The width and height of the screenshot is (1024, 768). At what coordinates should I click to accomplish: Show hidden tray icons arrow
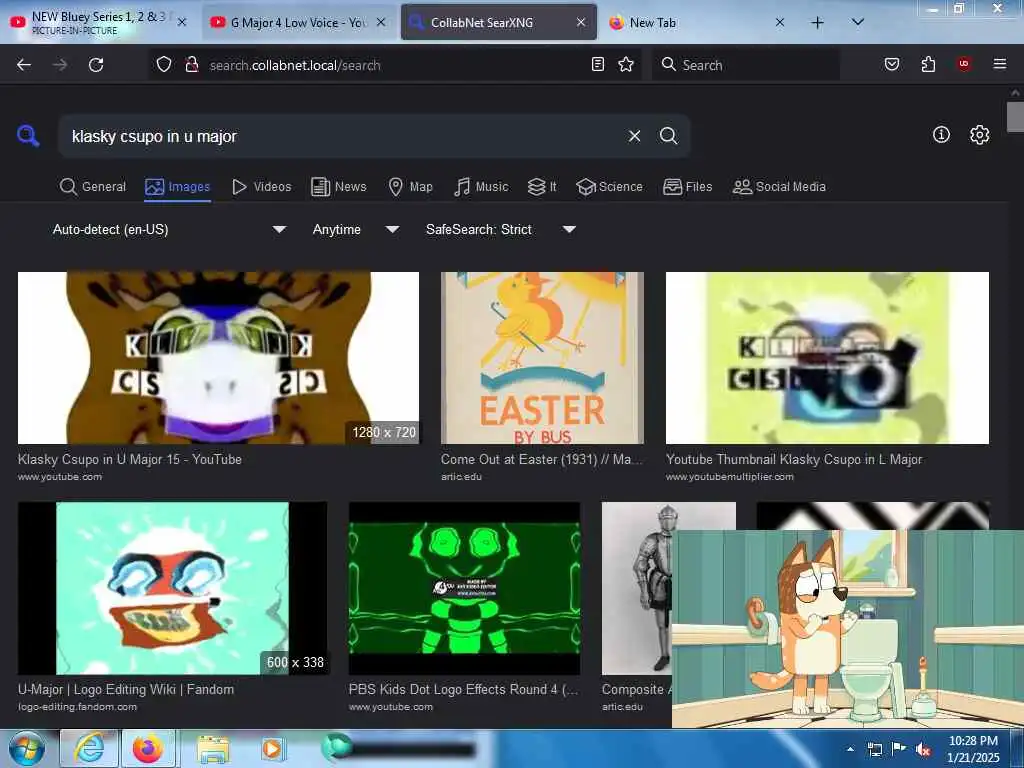coord(850,750)
